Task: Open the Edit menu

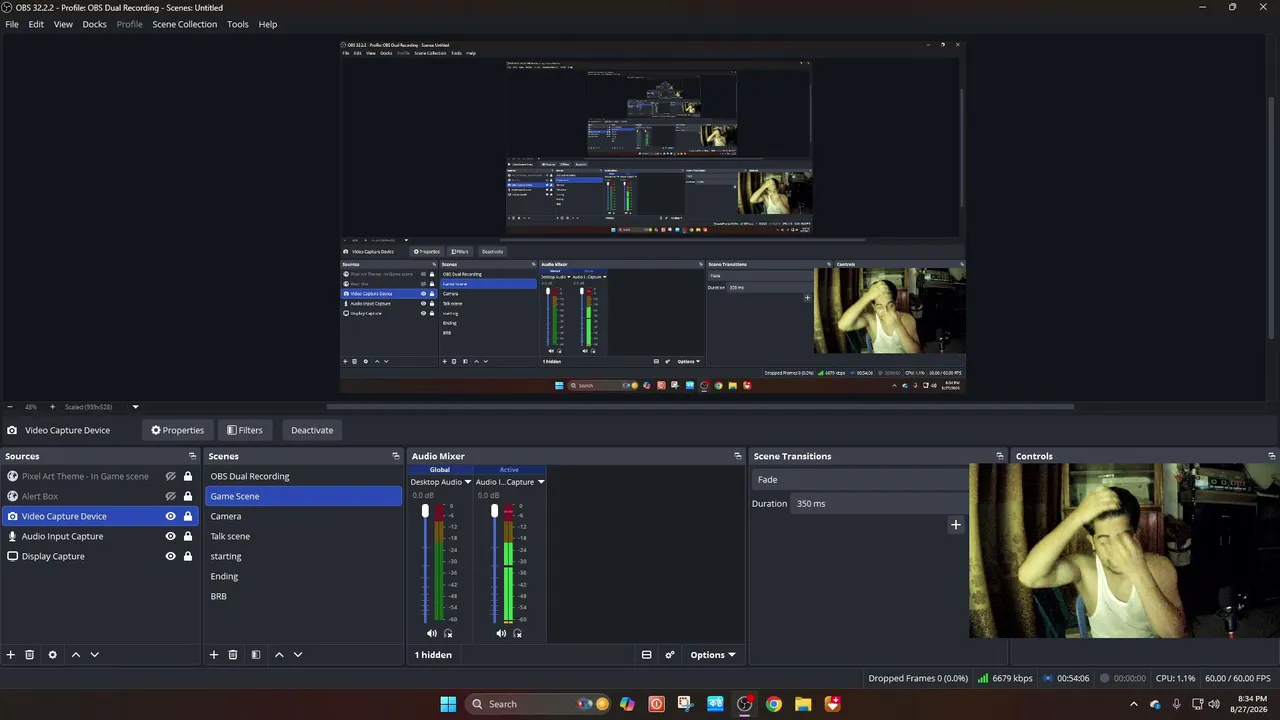Action: 36,24
